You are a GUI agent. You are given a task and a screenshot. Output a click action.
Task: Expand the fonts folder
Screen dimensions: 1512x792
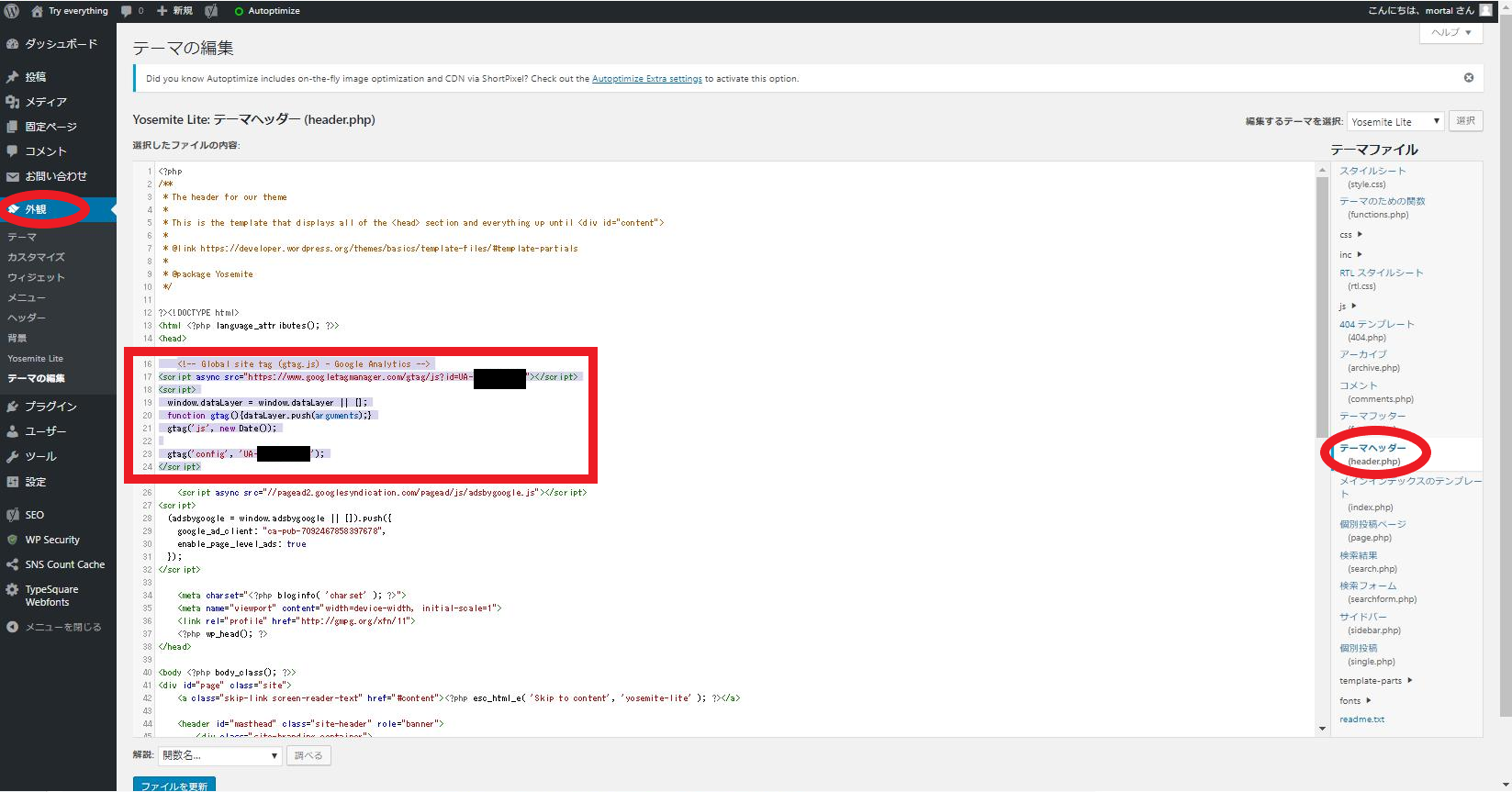coord(1355,701)
